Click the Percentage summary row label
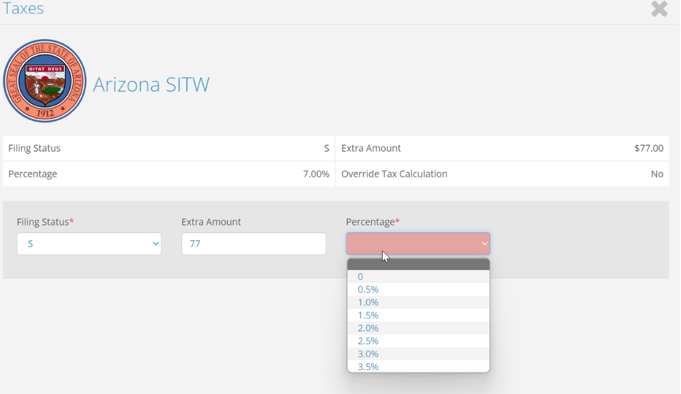This screenshot has height=394, width=681. click(33, 174)
